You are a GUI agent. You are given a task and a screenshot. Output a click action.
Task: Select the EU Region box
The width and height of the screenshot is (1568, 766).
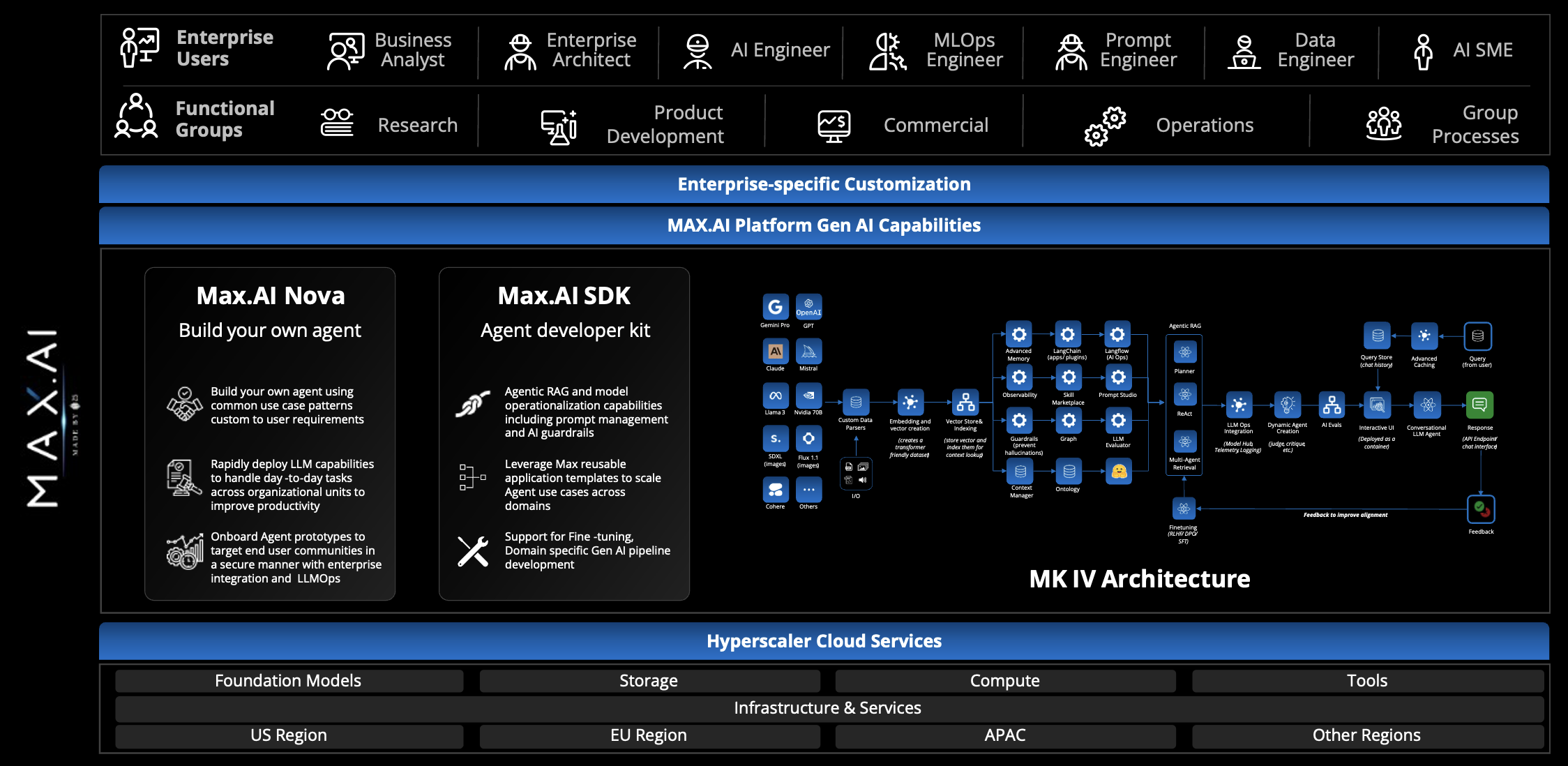click(649, 735)
